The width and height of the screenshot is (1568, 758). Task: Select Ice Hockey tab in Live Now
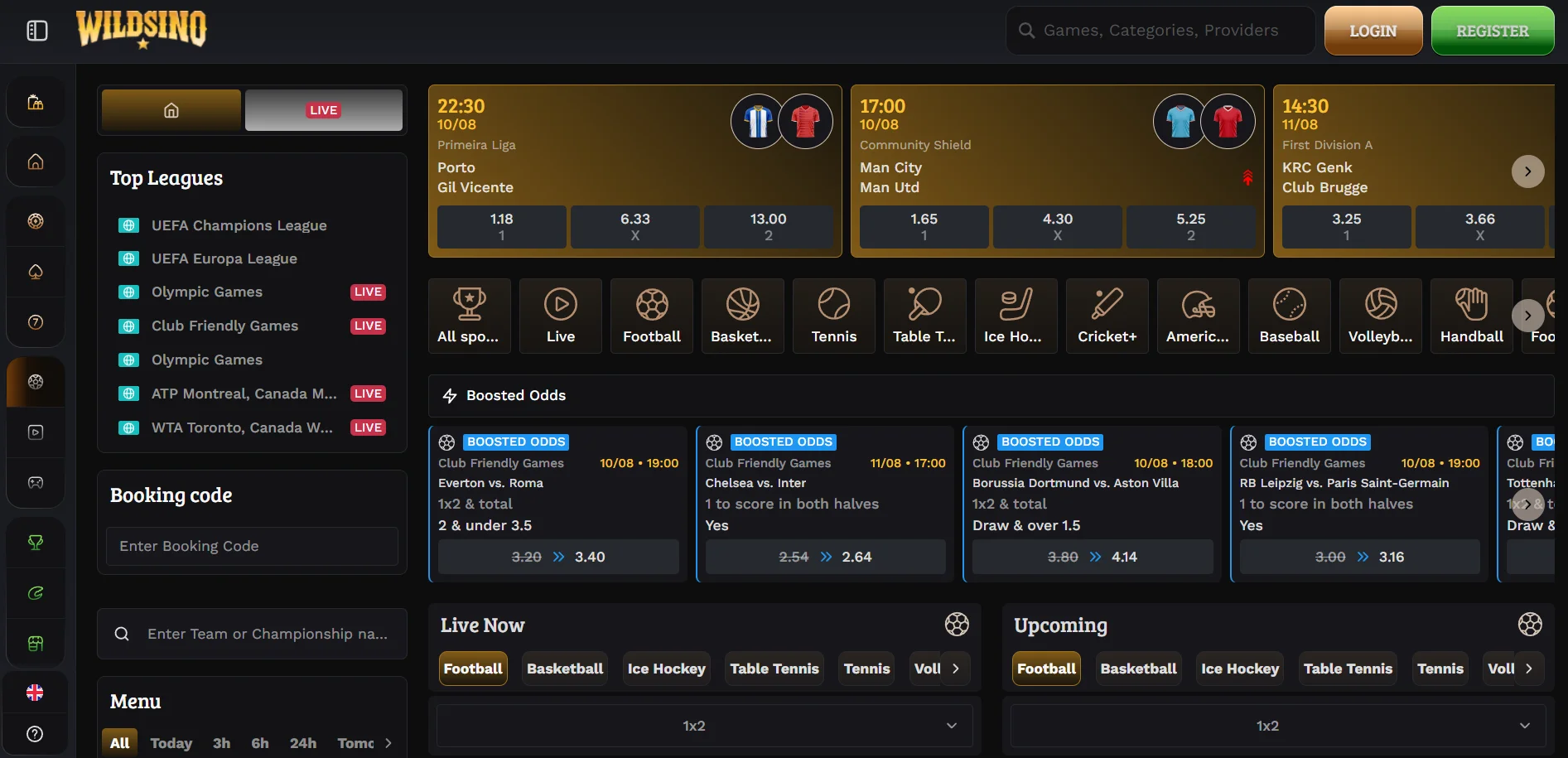coord(666,669)
